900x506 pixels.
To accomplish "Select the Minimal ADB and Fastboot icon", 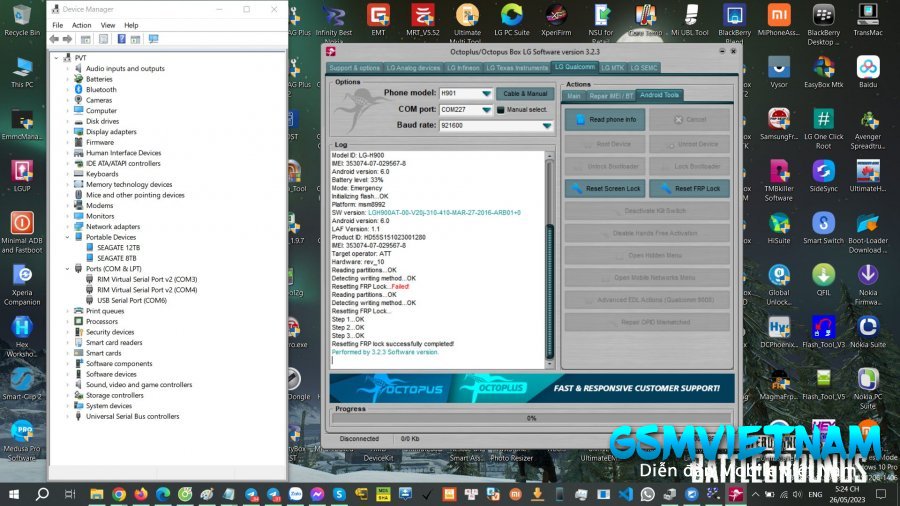I will pos(22,232).
